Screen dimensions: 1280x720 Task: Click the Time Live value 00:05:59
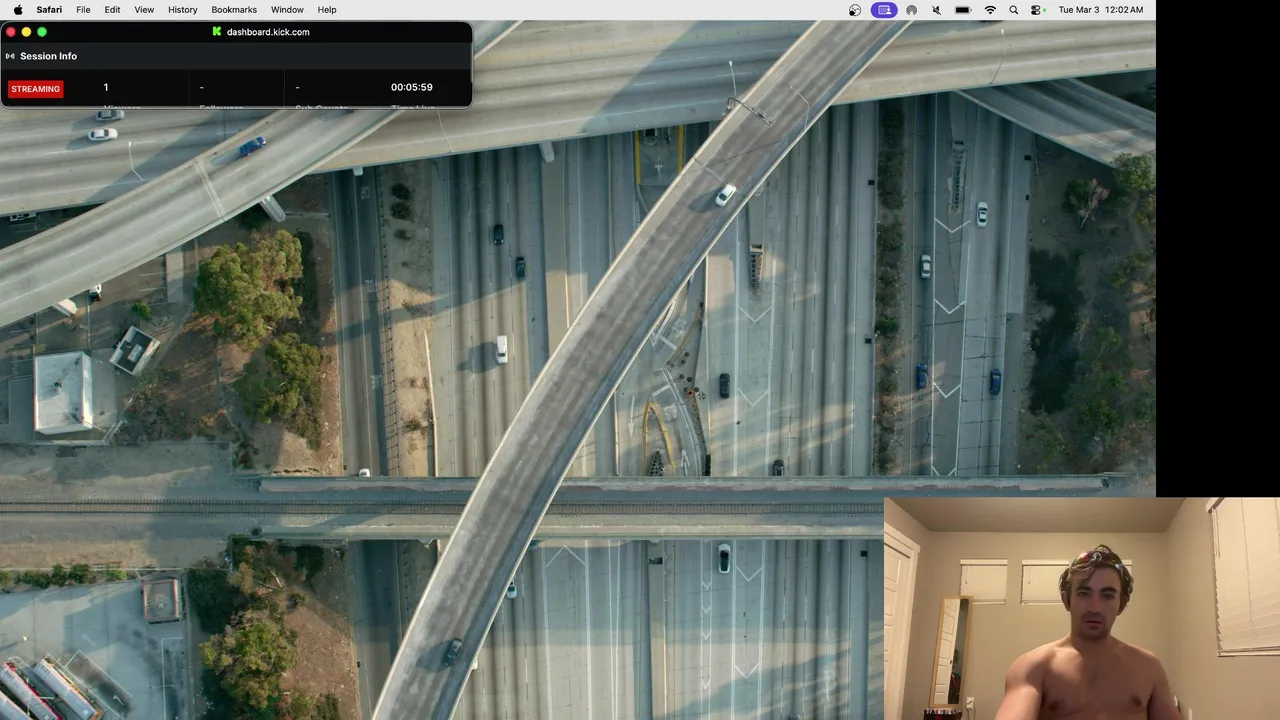(411, 88)
